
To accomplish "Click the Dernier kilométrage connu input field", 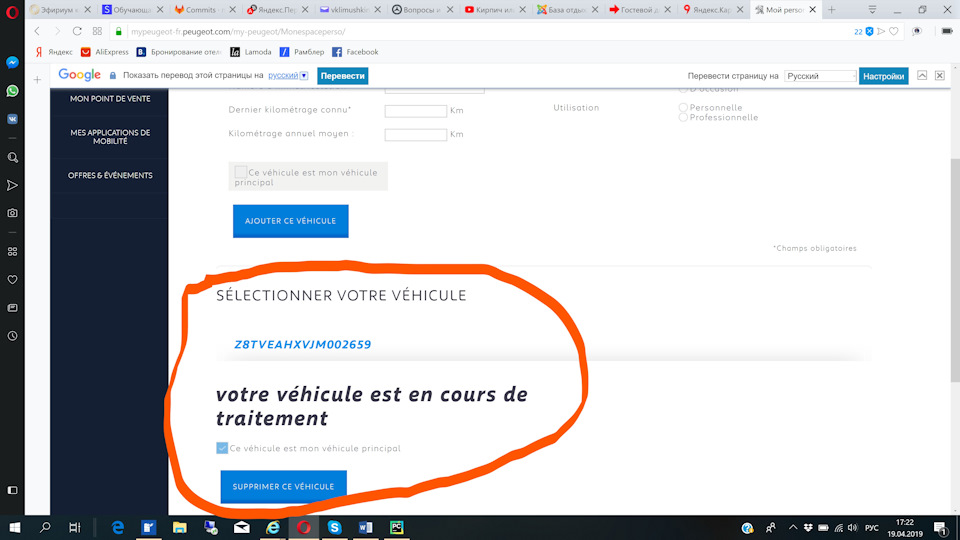I will [x=415, y=110].
